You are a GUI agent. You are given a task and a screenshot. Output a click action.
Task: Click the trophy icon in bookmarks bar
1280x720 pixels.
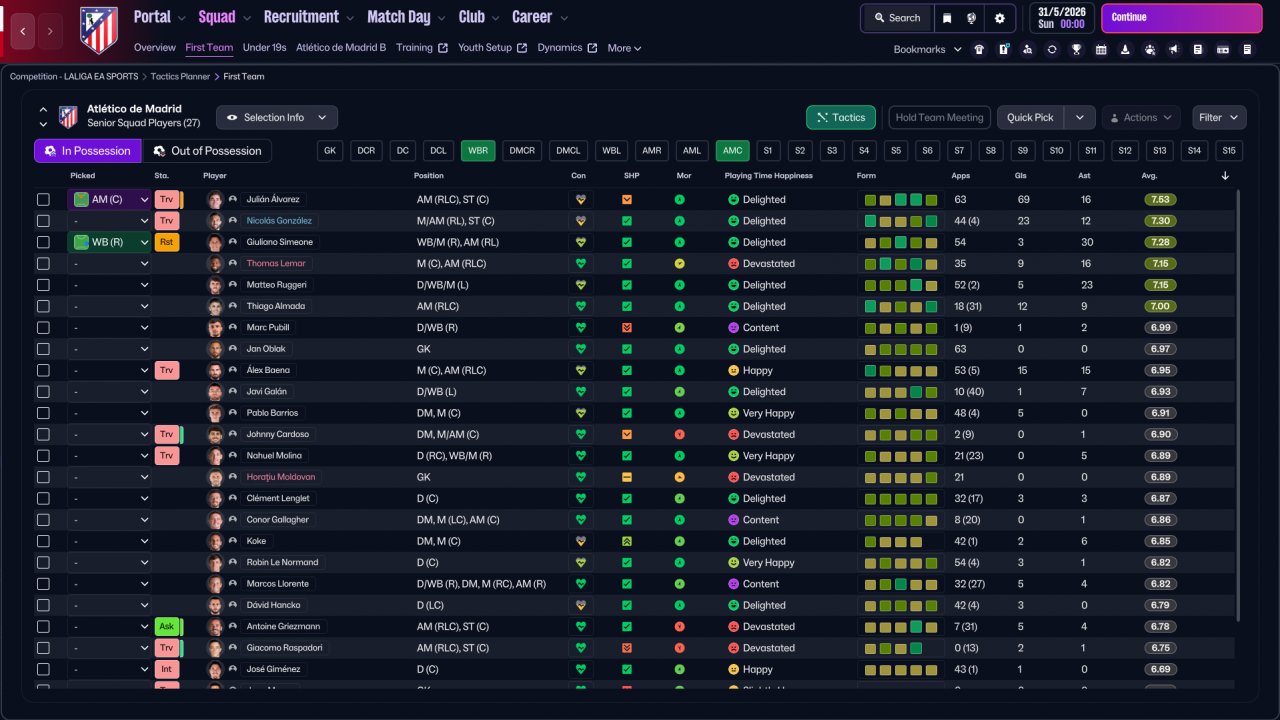[x=1076, y=49]
